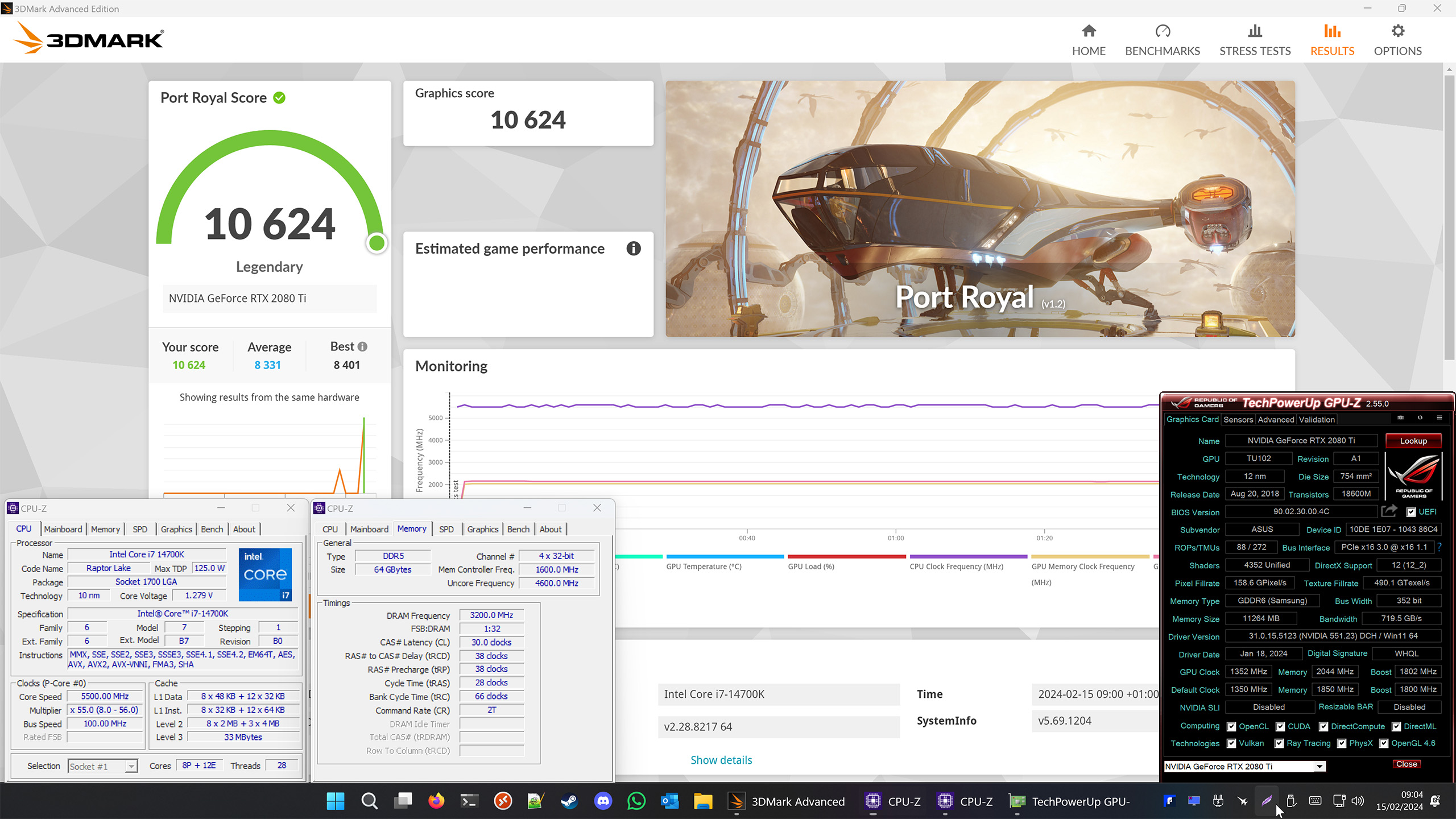Open 3DMark OPTIONS gear
The width and height of the screenshot is (1456, 819).
click(1397, 40)
